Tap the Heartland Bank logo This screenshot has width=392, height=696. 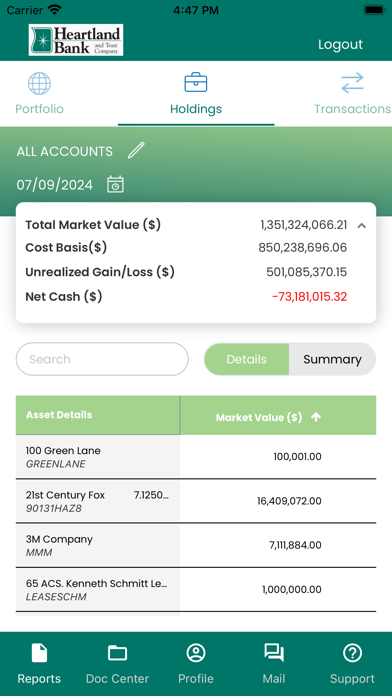[76, 40]
